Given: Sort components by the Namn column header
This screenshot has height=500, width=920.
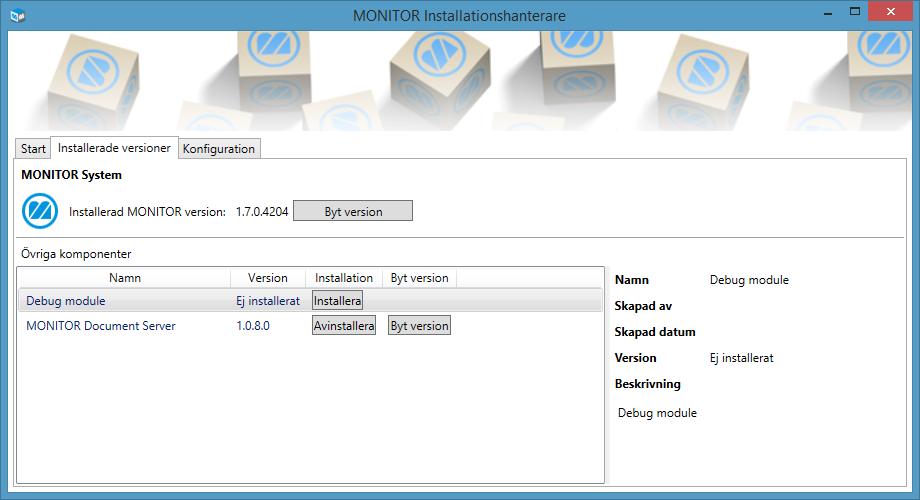Looking at the screenshot, I should click(x=124, y=278).
